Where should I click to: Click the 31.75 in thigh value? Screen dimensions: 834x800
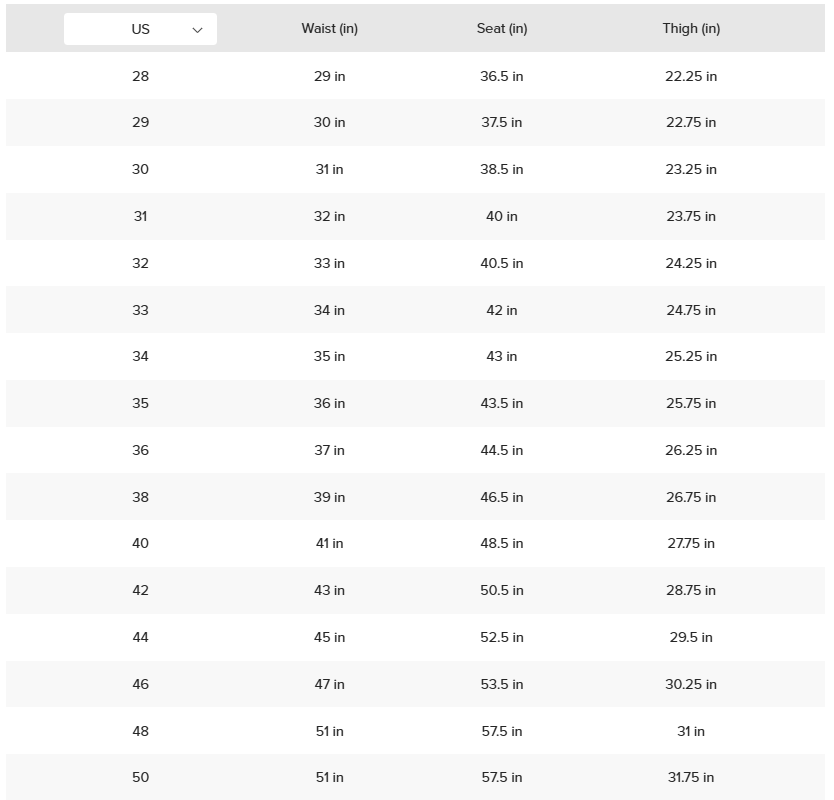(x=691, y=777)
